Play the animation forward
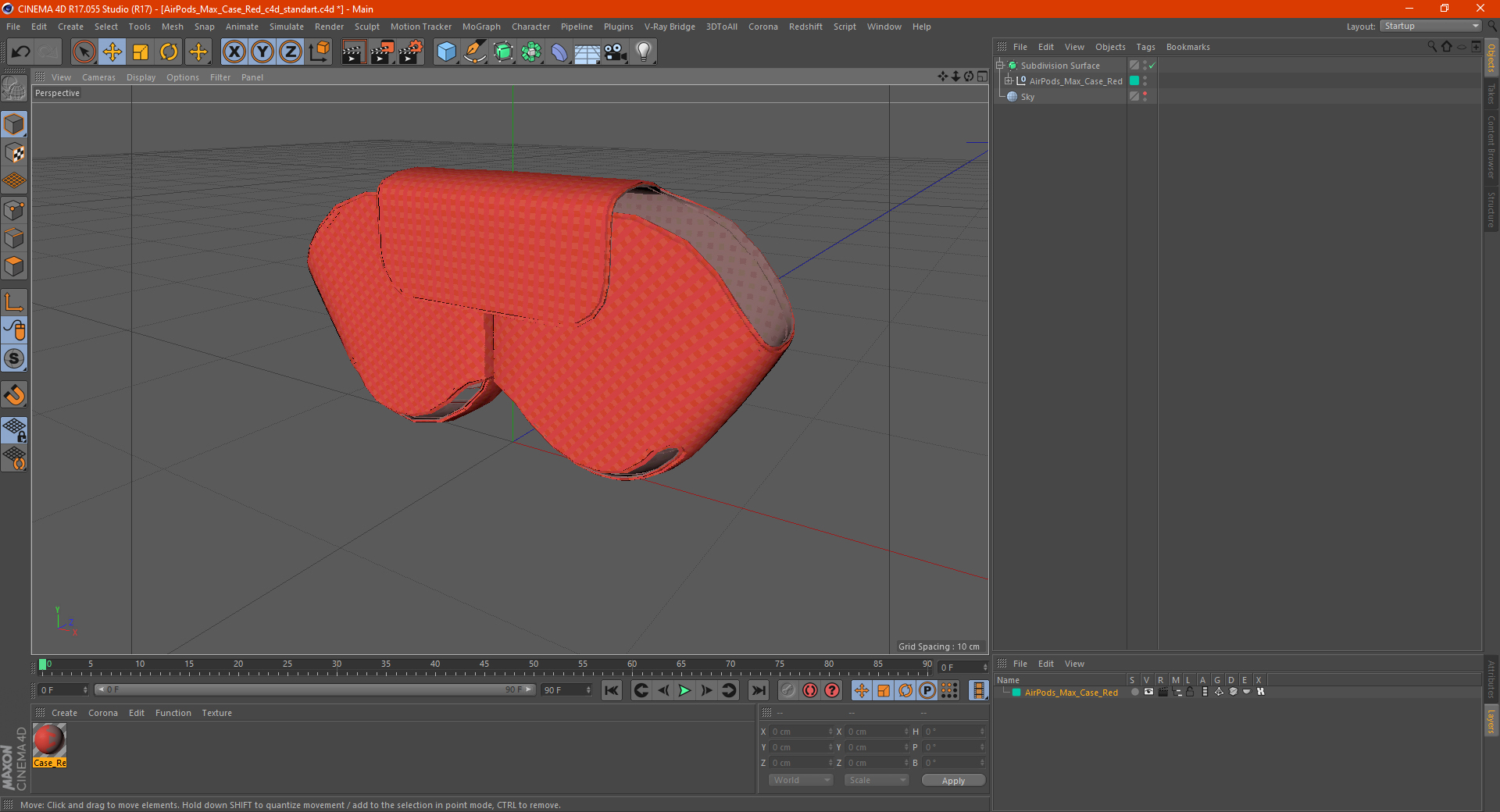Viewport: 1500px width, 812px height. pyautogui.click(x=684, y=690)
